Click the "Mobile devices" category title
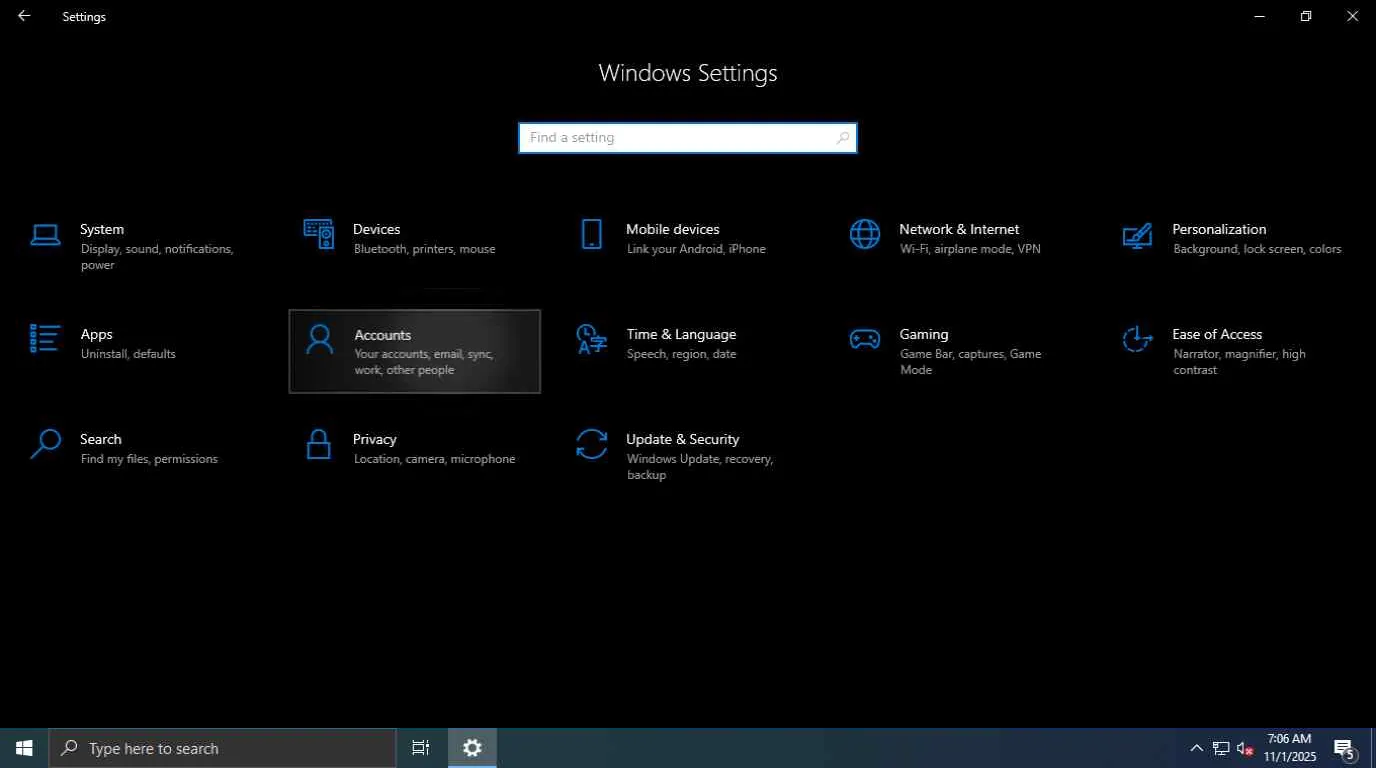The image size is (1376, 768). (x=673, y=230)
